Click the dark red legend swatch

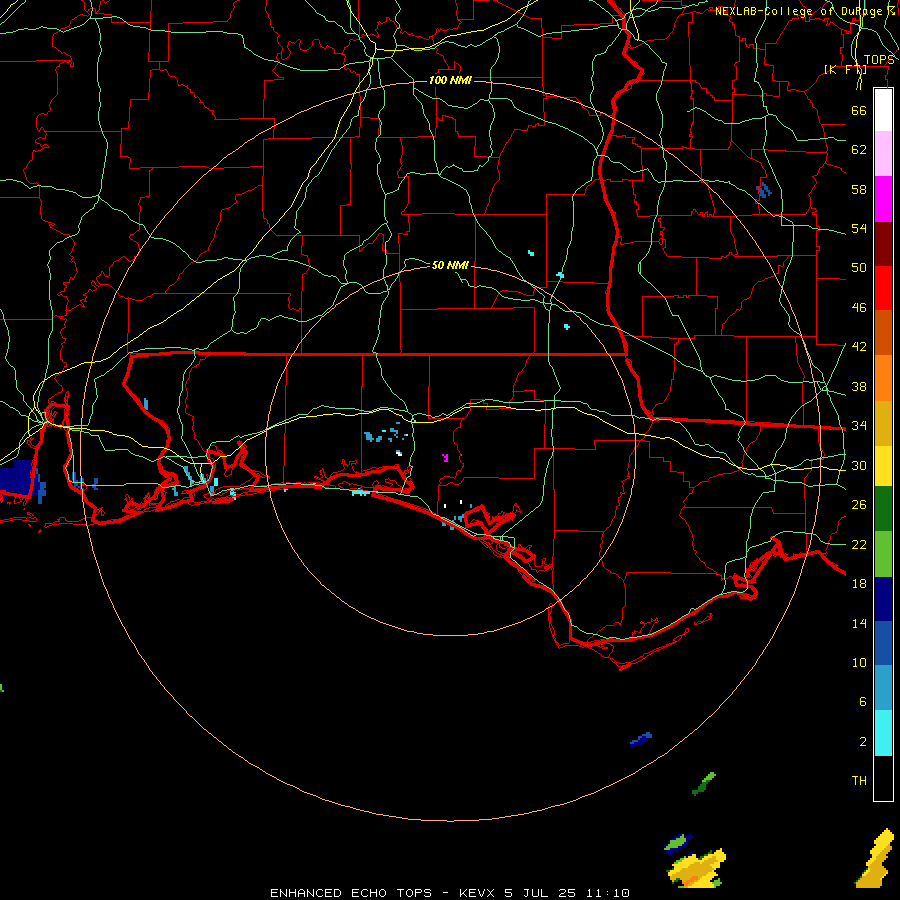[x=883, y=243]
